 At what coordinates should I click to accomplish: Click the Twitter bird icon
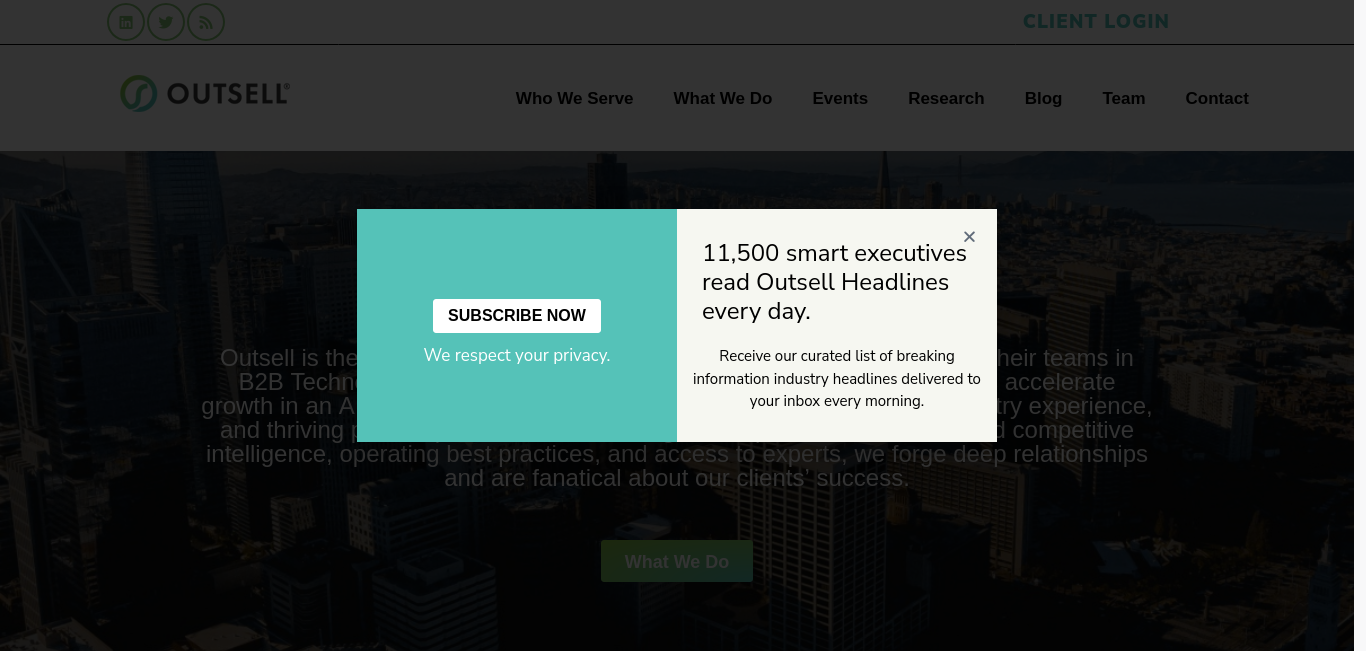tap(166, 22)
